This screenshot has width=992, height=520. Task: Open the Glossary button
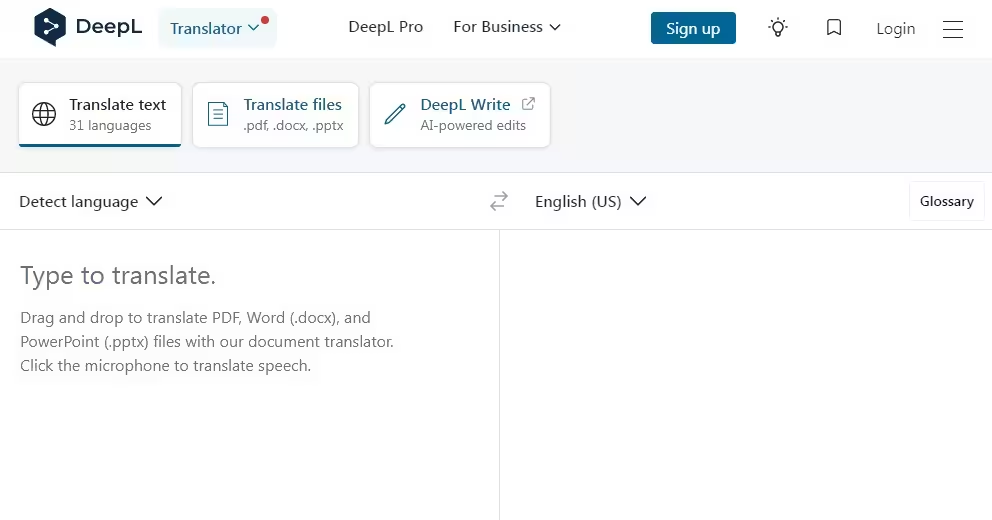(x=946, y=201)
